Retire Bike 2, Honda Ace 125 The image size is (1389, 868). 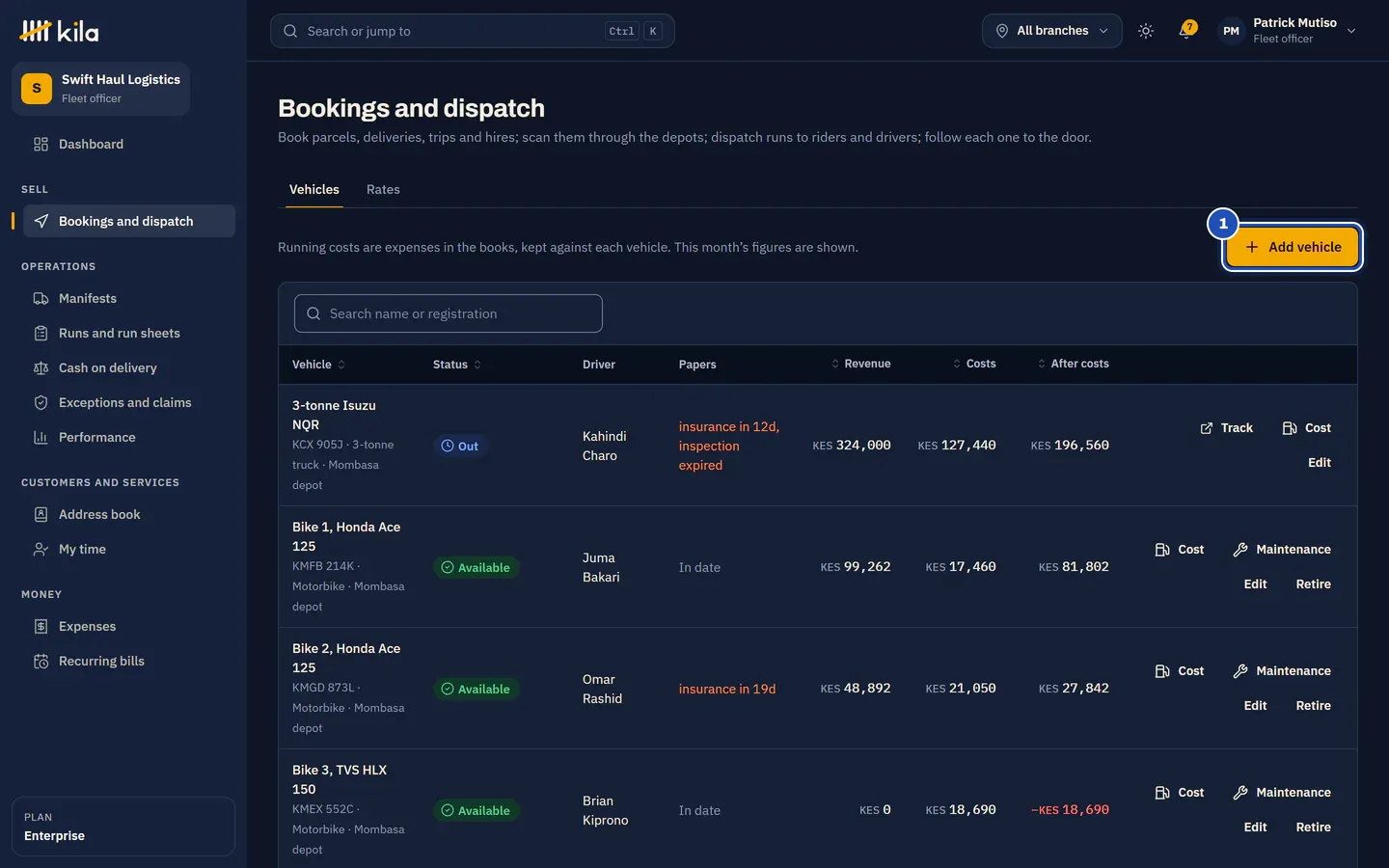click(1313, 706)
